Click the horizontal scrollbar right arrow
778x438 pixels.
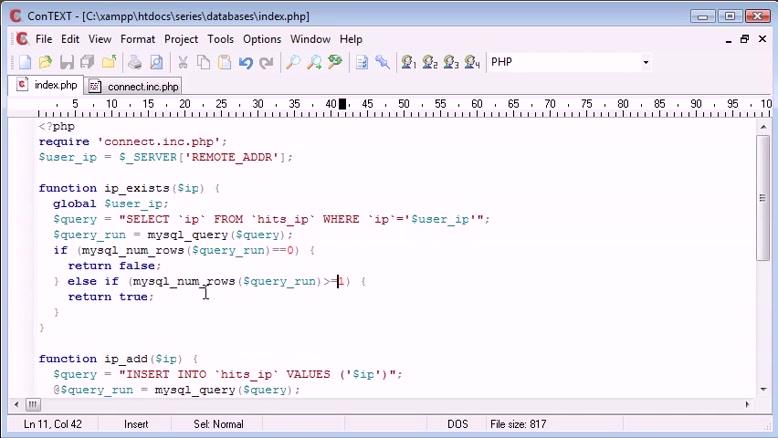point(747,404)
